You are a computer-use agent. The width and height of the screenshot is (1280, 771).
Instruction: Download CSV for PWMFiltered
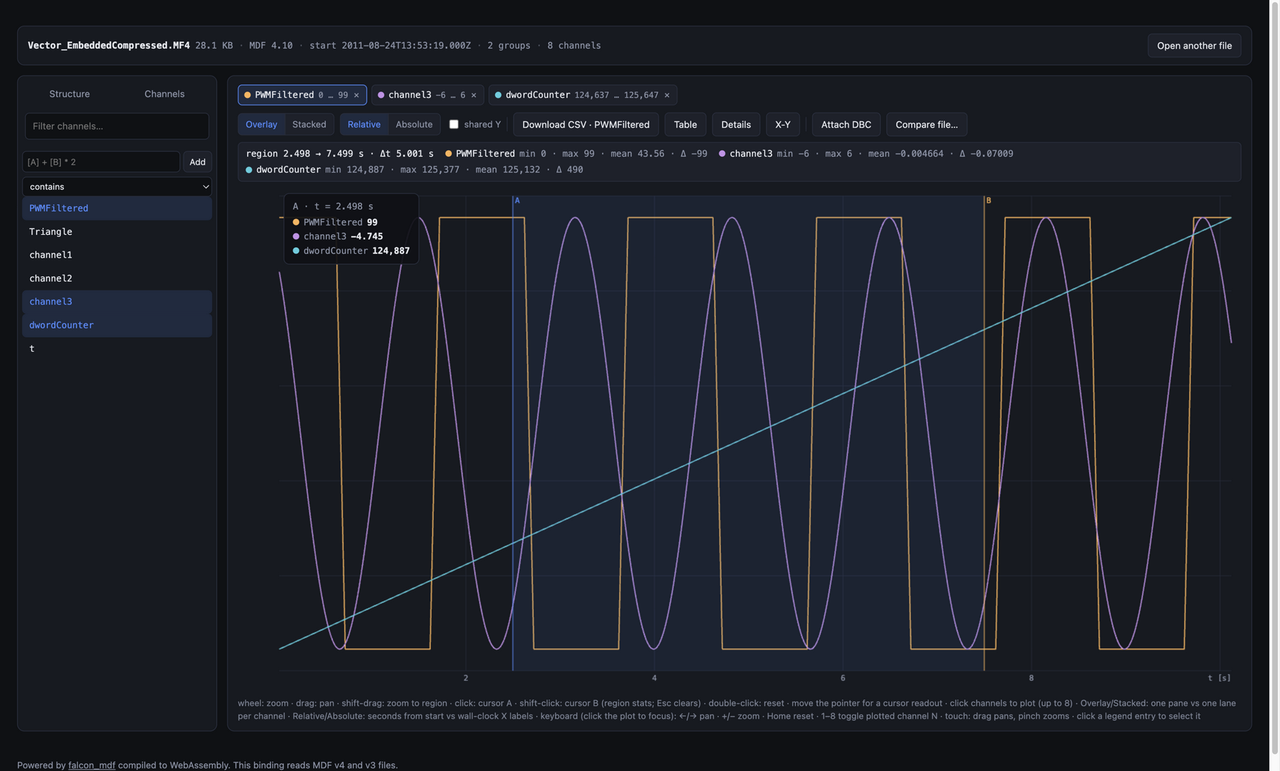(586, 124)
